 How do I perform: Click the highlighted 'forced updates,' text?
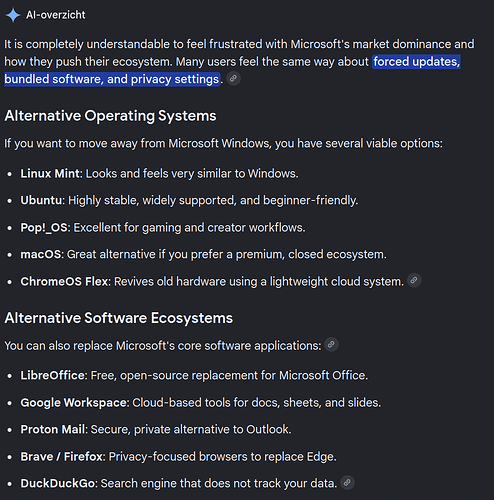416,62
